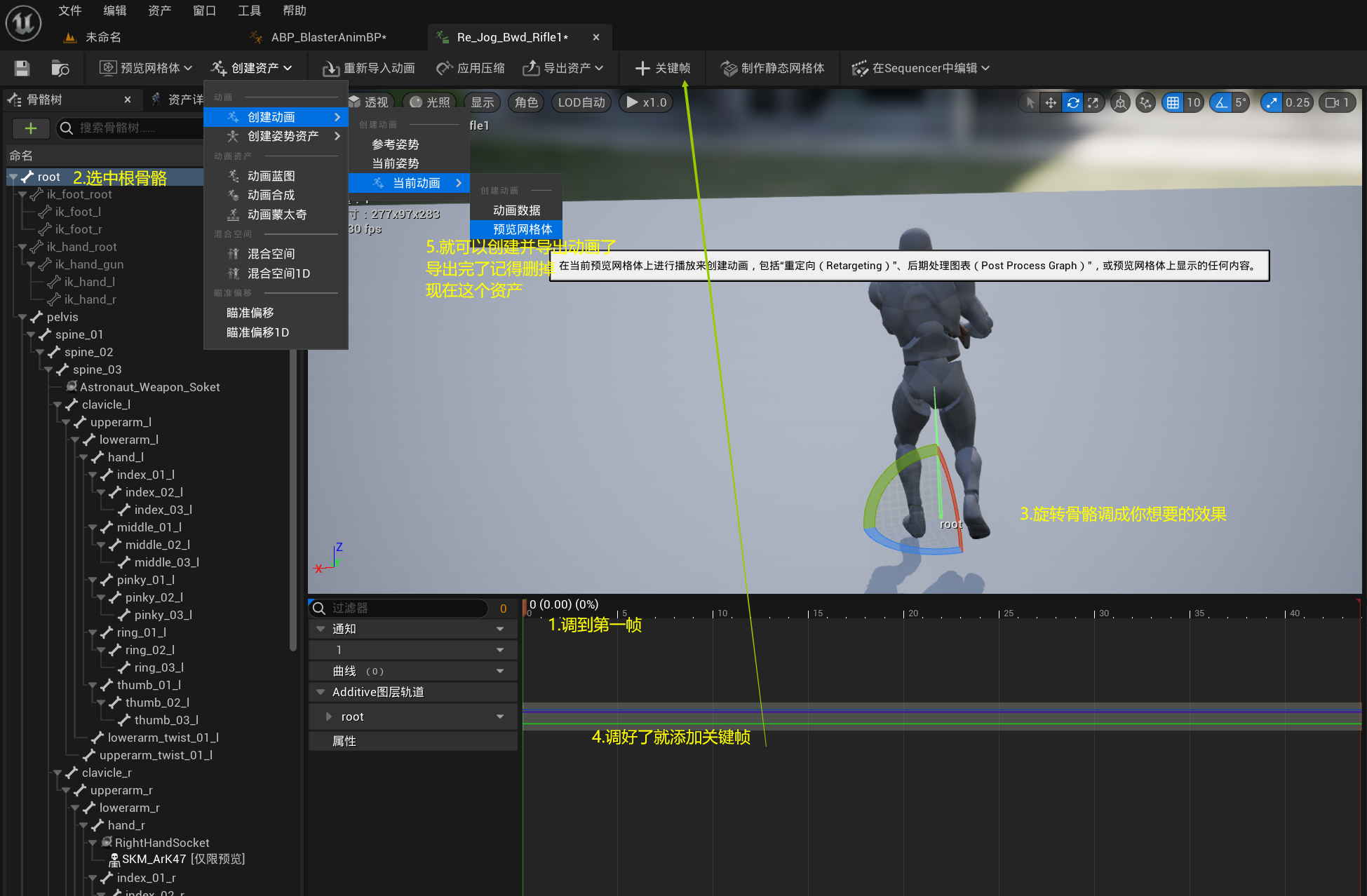The image size is (1367, 896).
Task: Collapse the ik_hand_root tree node
Action: coord(22,247)
